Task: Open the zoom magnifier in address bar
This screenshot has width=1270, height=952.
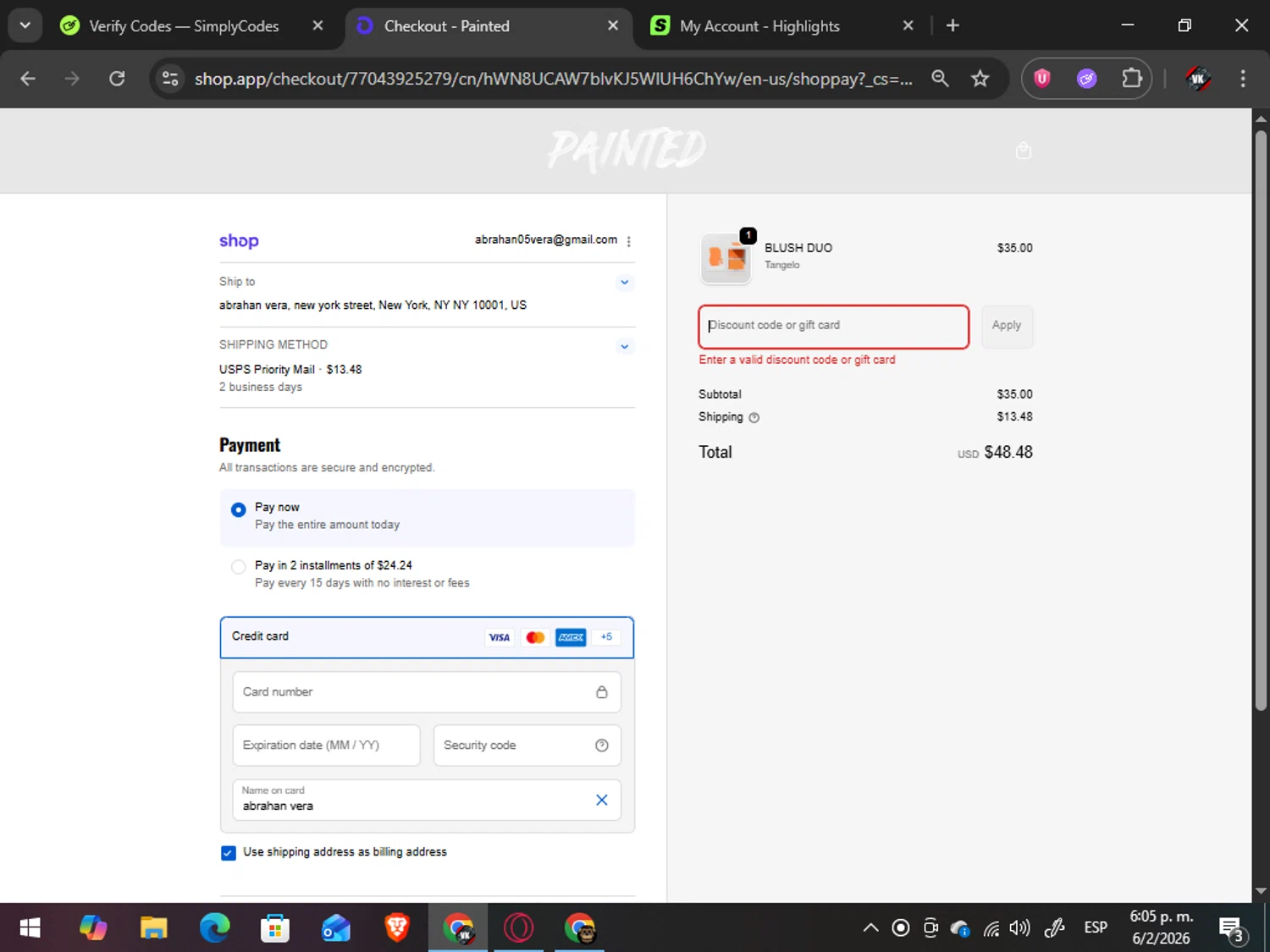Action: coord(940,79)
